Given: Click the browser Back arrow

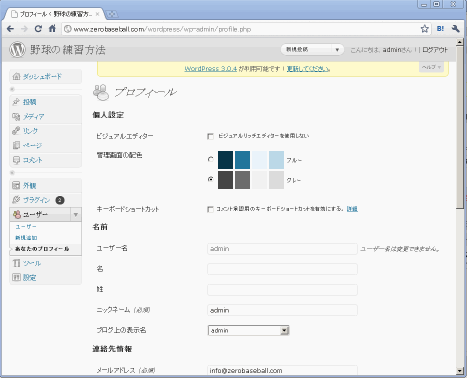Looking at the screenshot, I should tap(10, 29).
